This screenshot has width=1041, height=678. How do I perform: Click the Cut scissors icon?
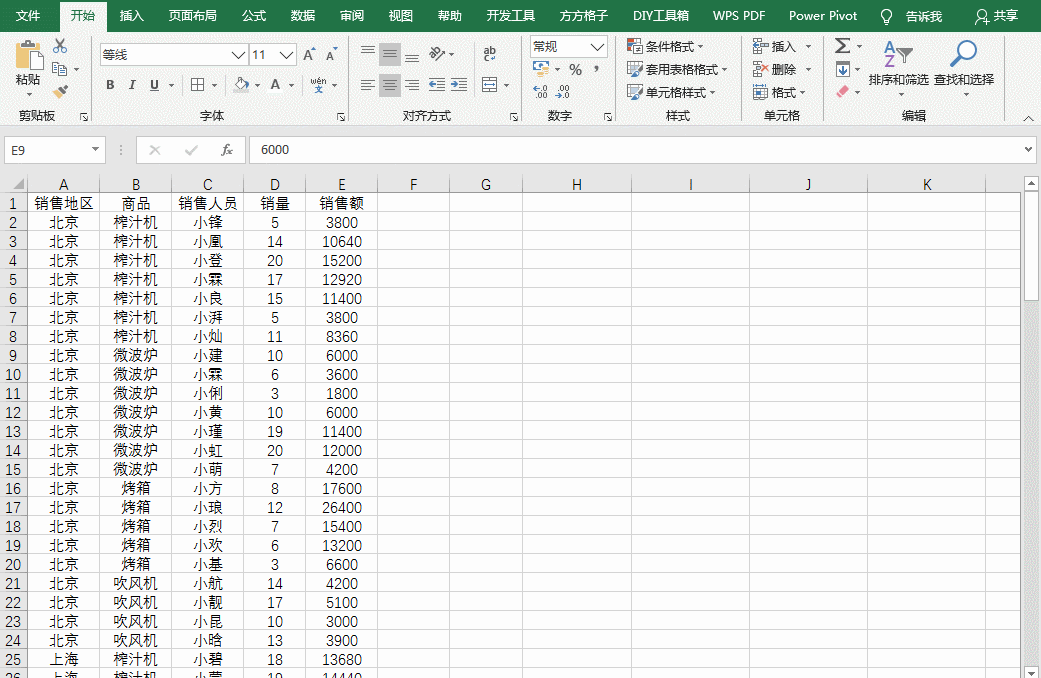60,46
